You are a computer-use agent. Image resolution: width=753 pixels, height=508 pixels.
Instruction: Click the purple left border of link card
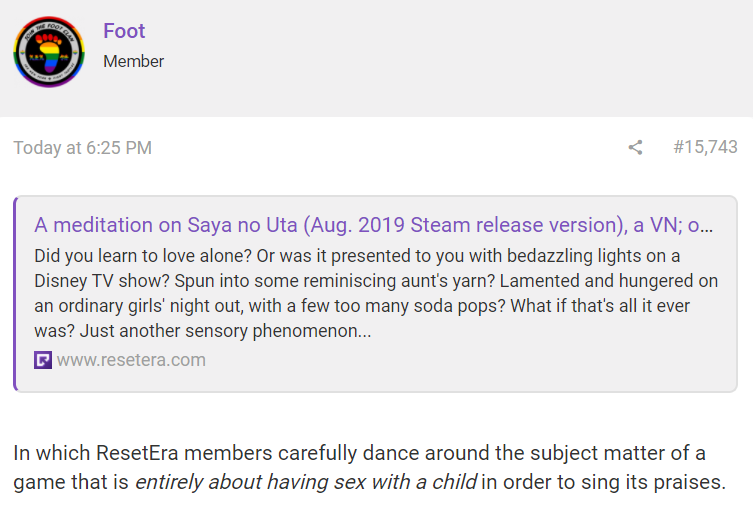click(15, 294)
